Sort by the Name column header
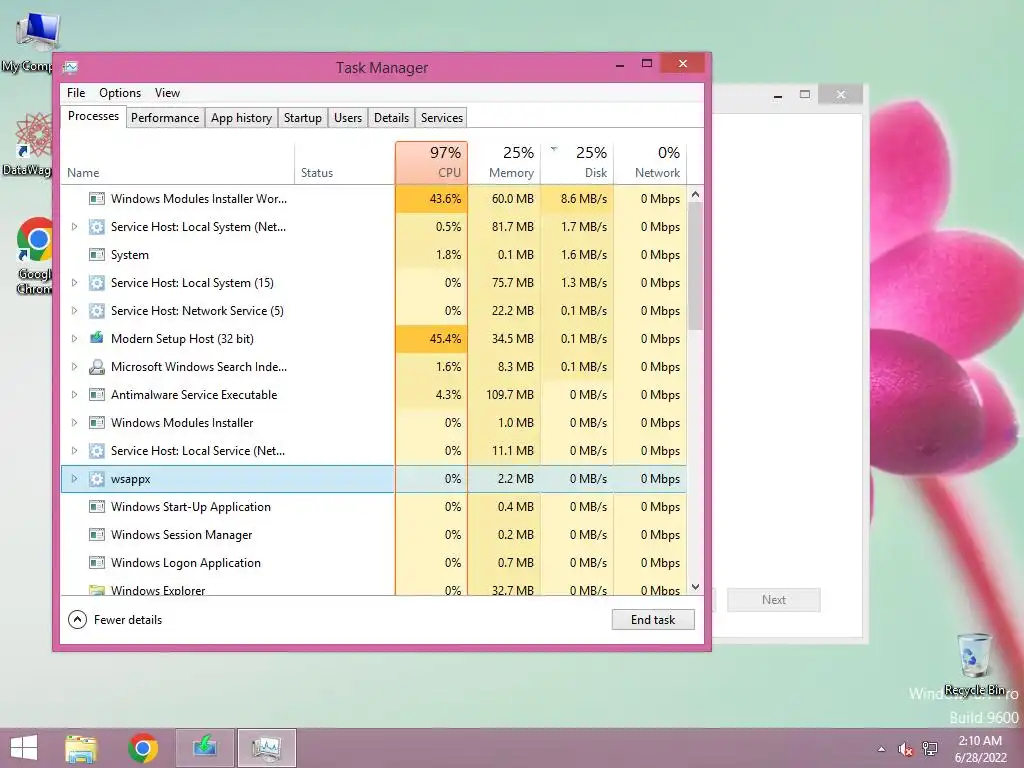Image resolution: width=1024 pixels, height=768 pixels. click(x=178, y=163)
